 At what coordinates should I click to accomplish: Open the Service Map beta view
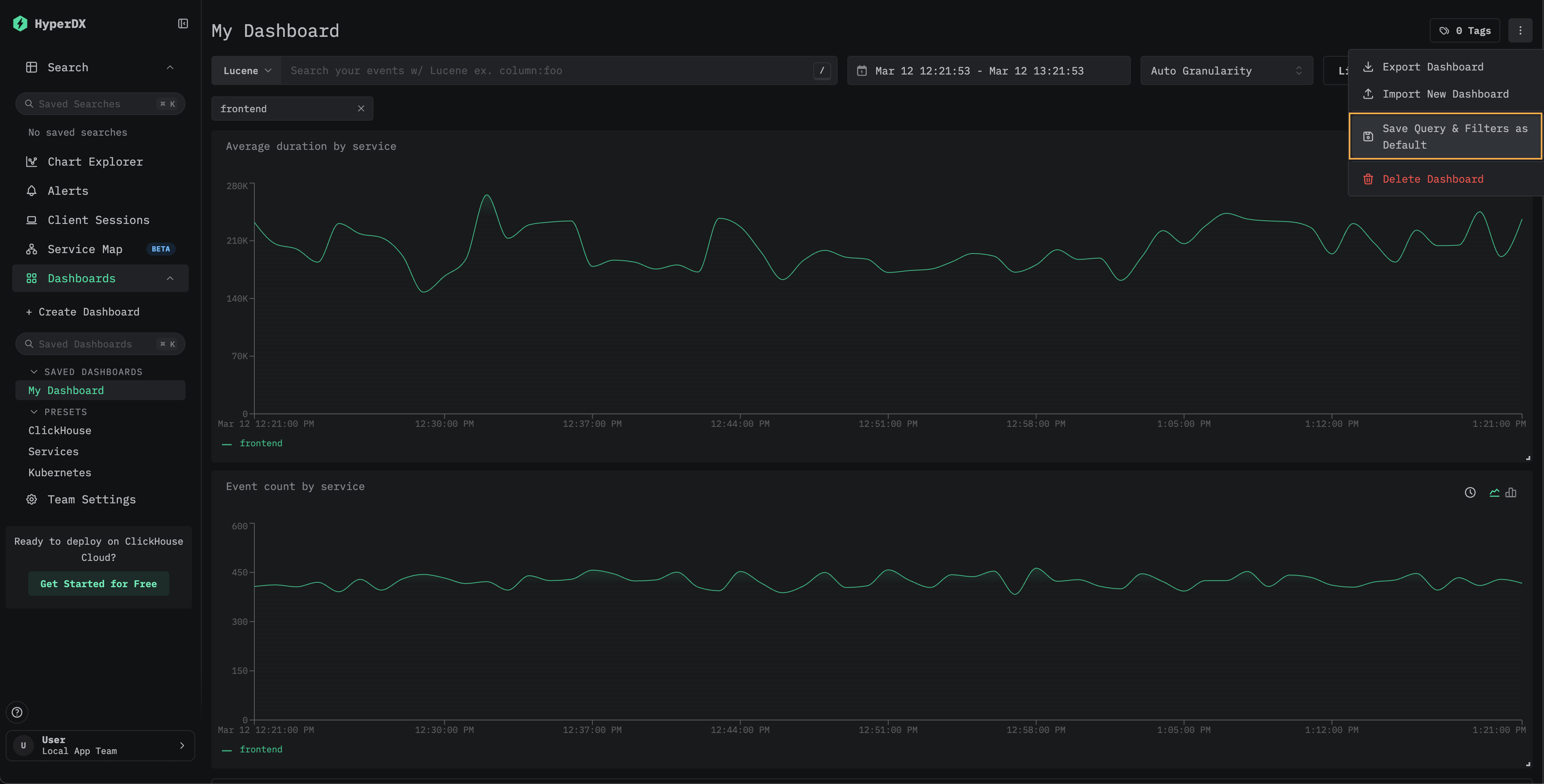pyautogui.click(x=84, y=249)
